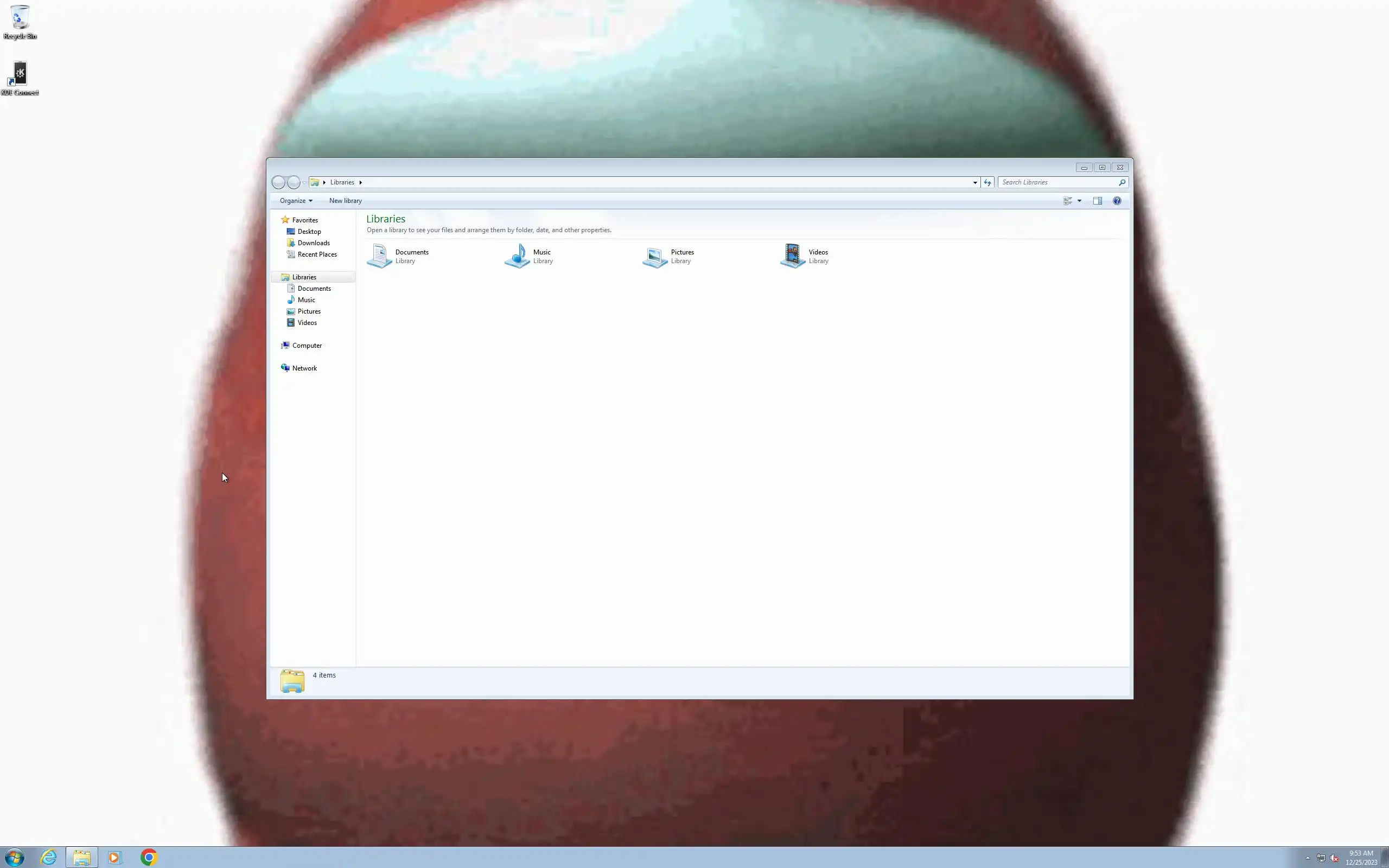Click the refresh button beside address bar
This screenshot has height=868, width=1389.
[x=987, y=183]
